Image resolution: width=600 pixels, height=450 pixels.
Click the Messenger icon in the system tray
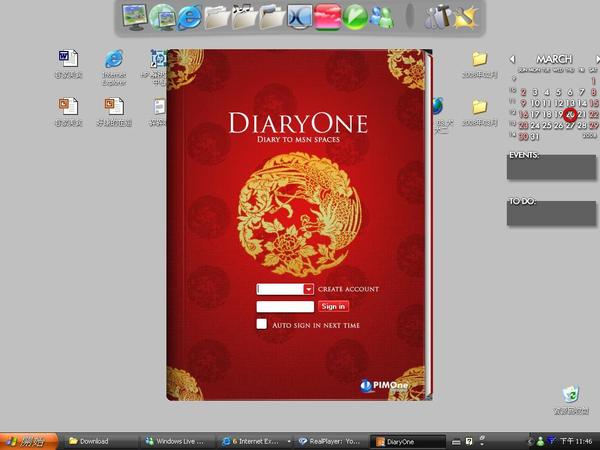click(540, 441)
